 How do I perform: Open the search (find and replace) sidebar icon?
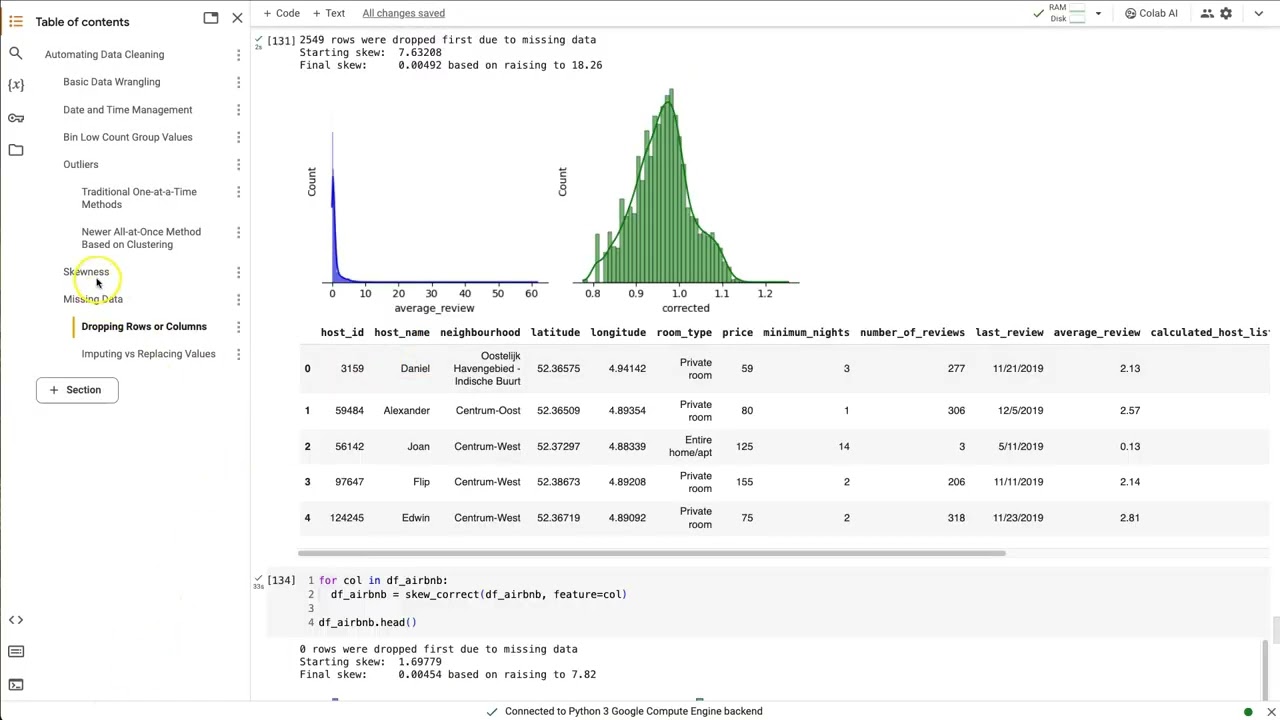click(16, 53)
